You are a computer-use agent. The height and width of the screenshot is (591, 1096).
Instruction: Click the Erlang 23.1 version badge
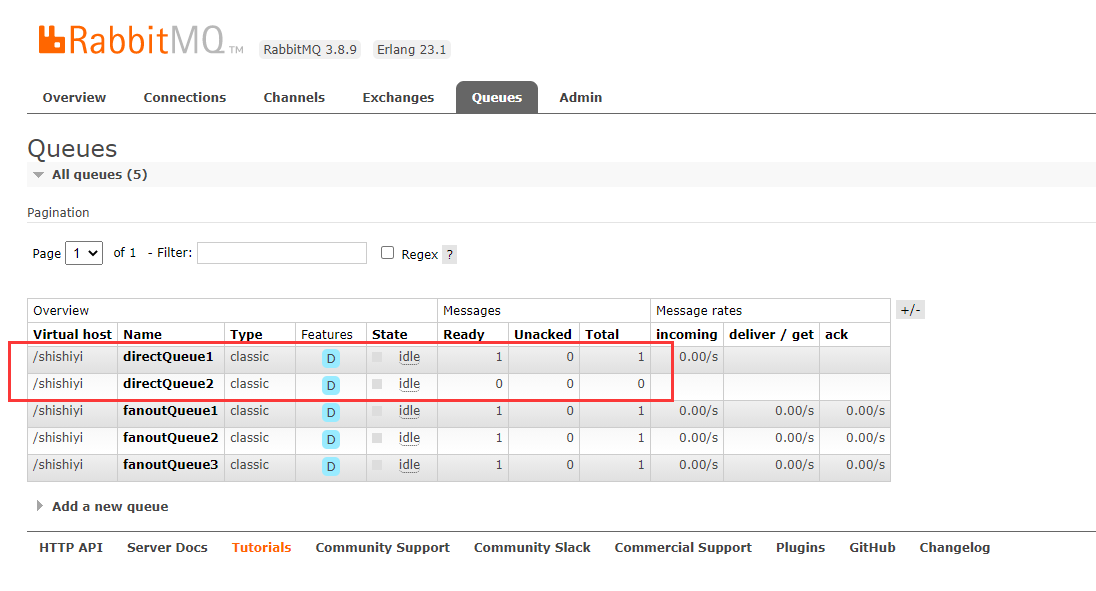point(411,50)
